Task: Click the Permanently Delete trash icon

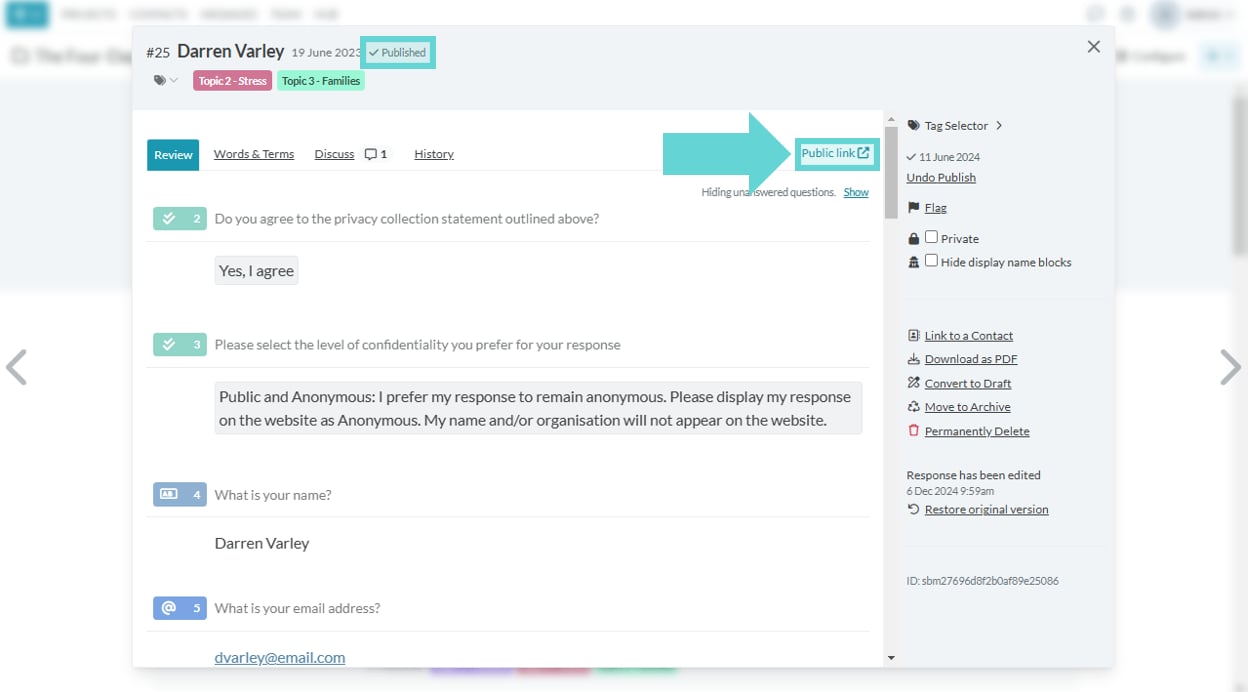Action: [x=913, y=431]
